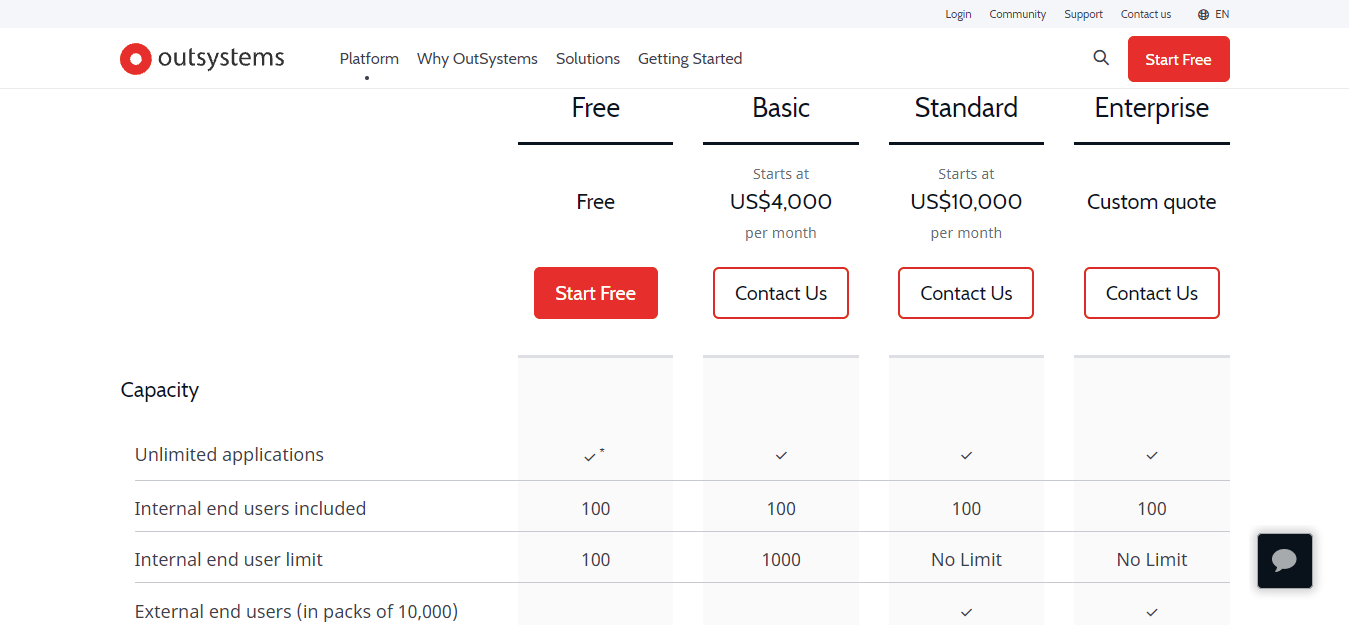Click No Limit value under Enterprise
The width and height of the screenshot is (1349, 625).
point(1152,559)
